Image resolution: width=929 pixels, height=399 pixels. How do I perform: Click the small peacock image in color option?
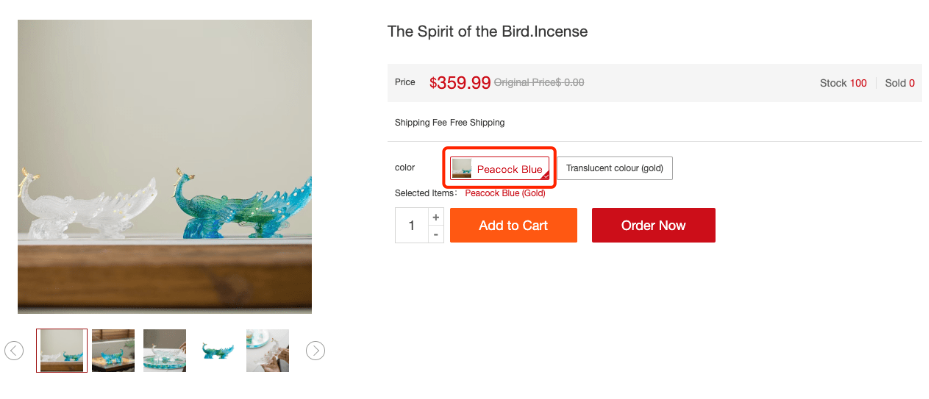462,168
